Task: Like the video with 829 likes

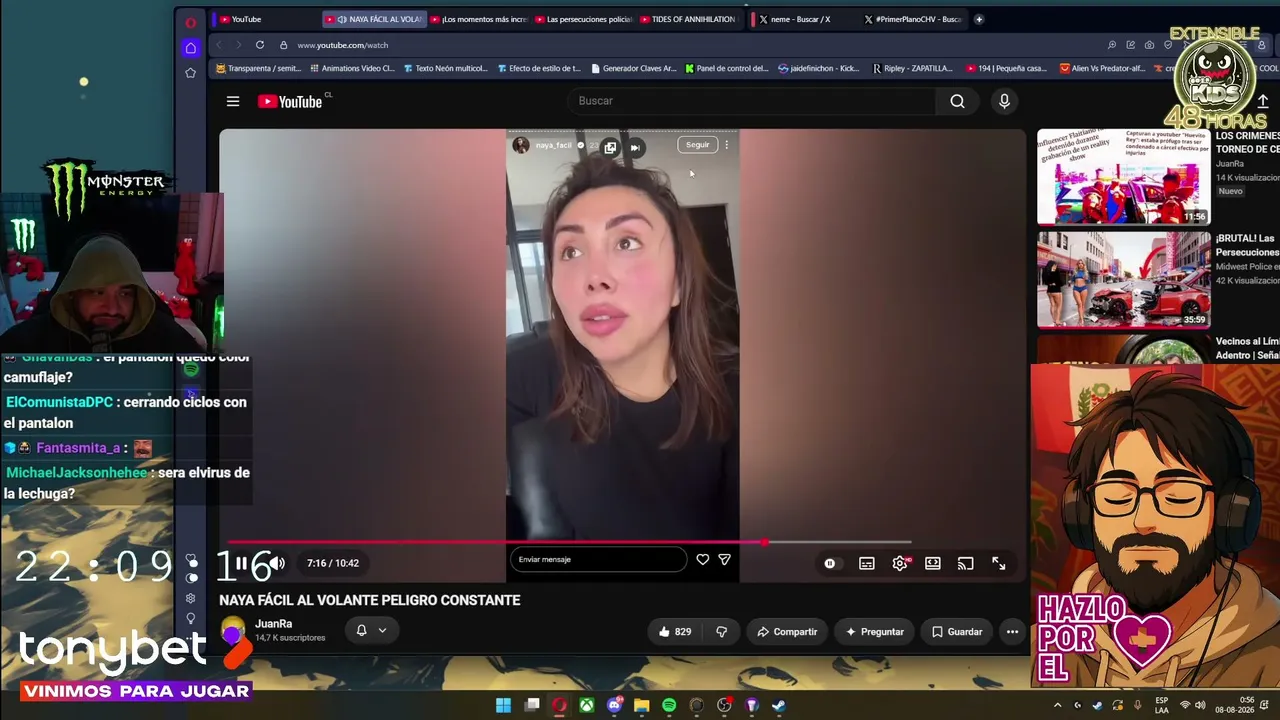Action: [674, 632]
